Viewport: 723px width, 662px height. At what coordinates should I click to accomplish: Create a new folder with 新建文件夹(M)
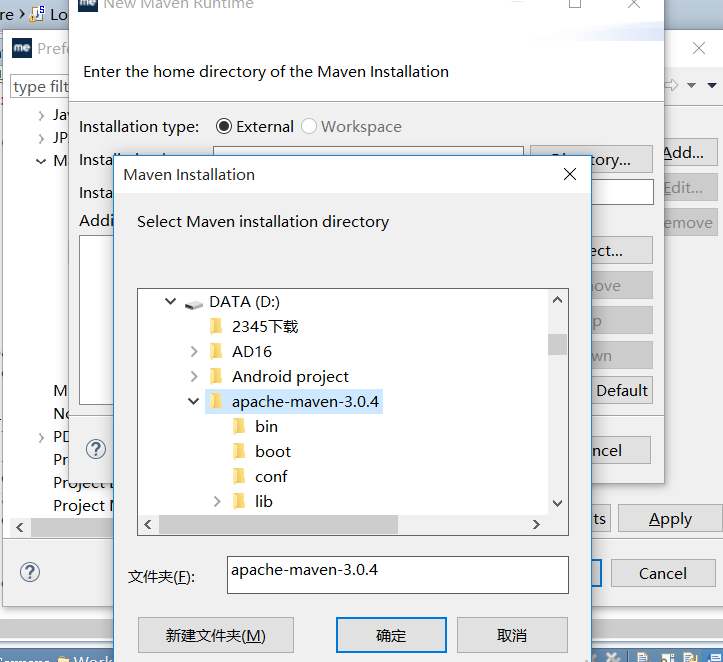(215, 635)
